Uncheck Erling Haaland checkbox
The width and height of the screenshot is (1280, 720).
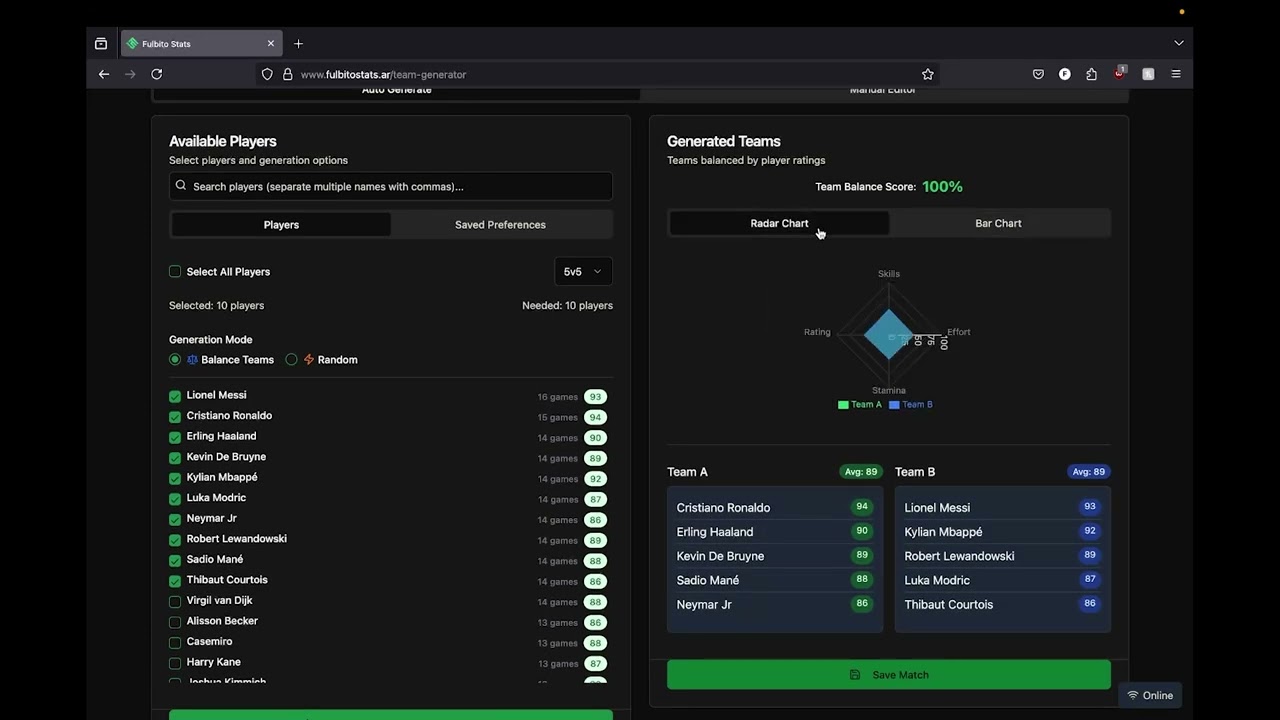pyautogui.click(x=175, y=437)
